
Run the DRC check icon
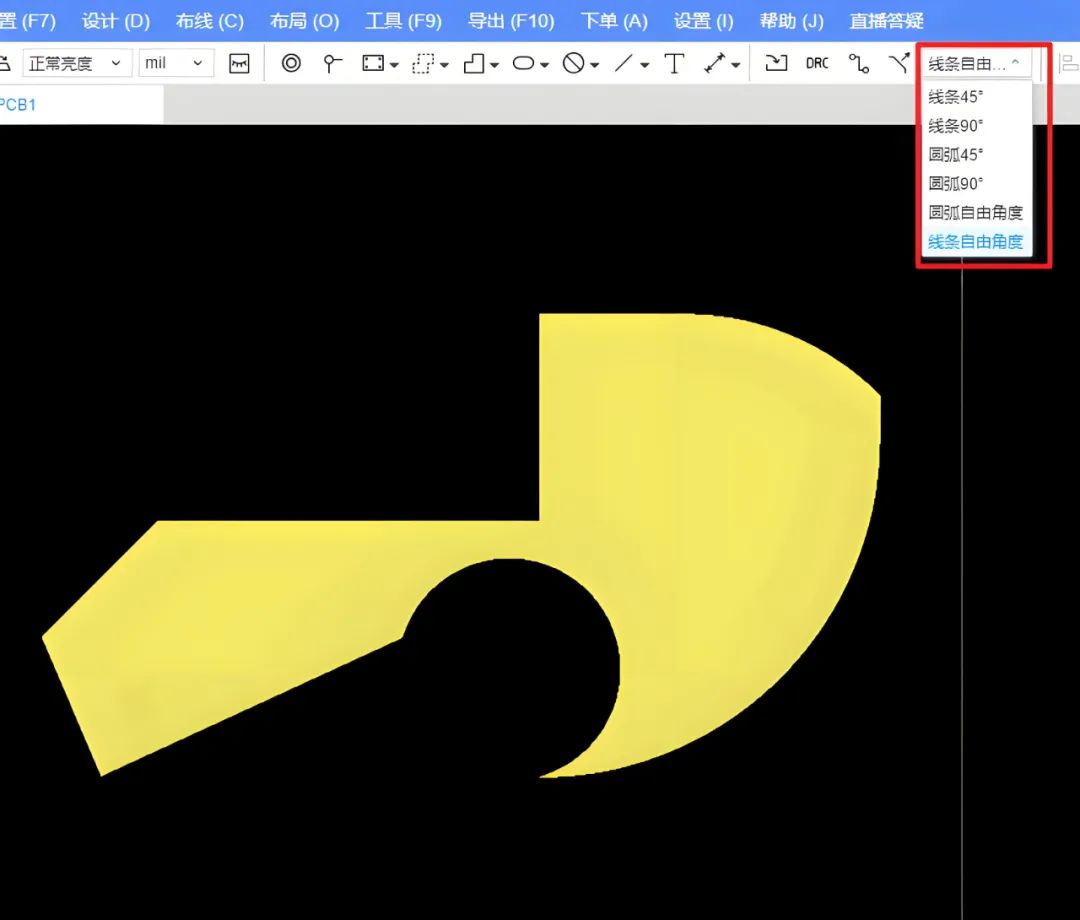point(817,63)
